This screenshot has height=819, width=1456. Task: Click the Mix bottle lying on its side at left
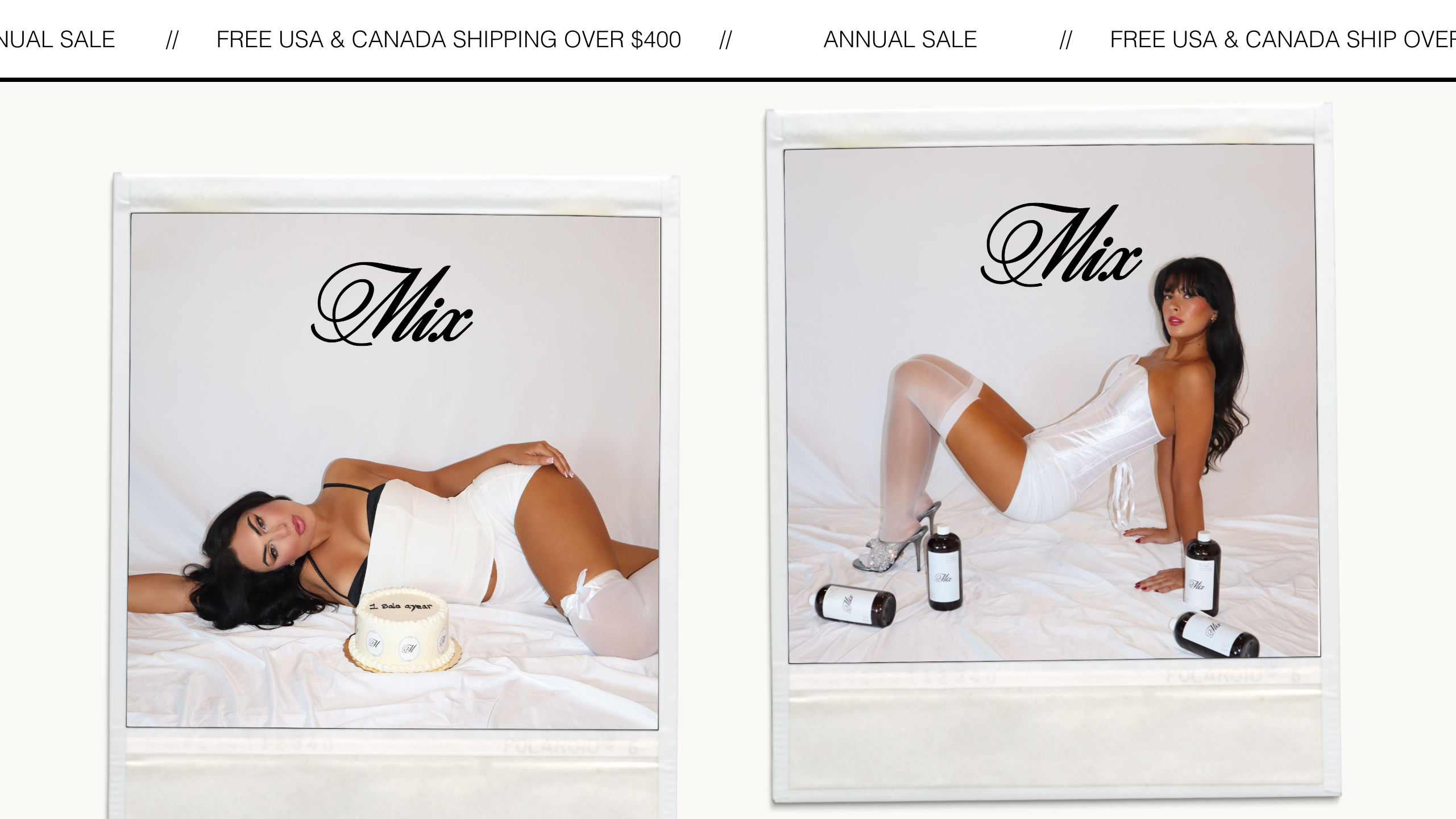point(855,606)
